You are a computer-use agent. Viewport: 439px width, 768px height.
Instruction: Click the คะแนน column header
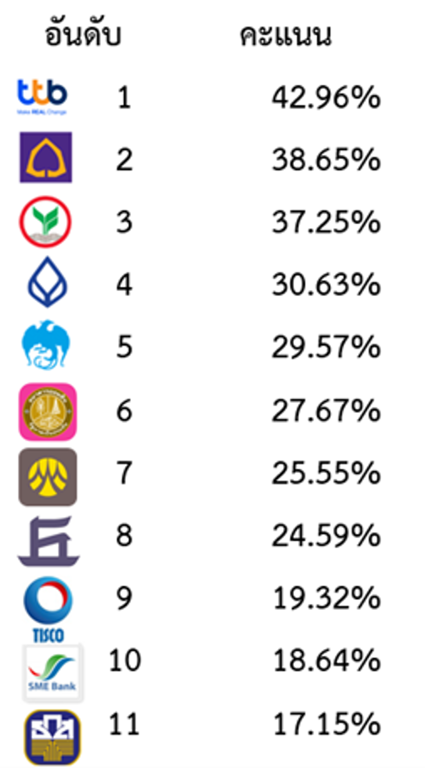click(285, 36)
